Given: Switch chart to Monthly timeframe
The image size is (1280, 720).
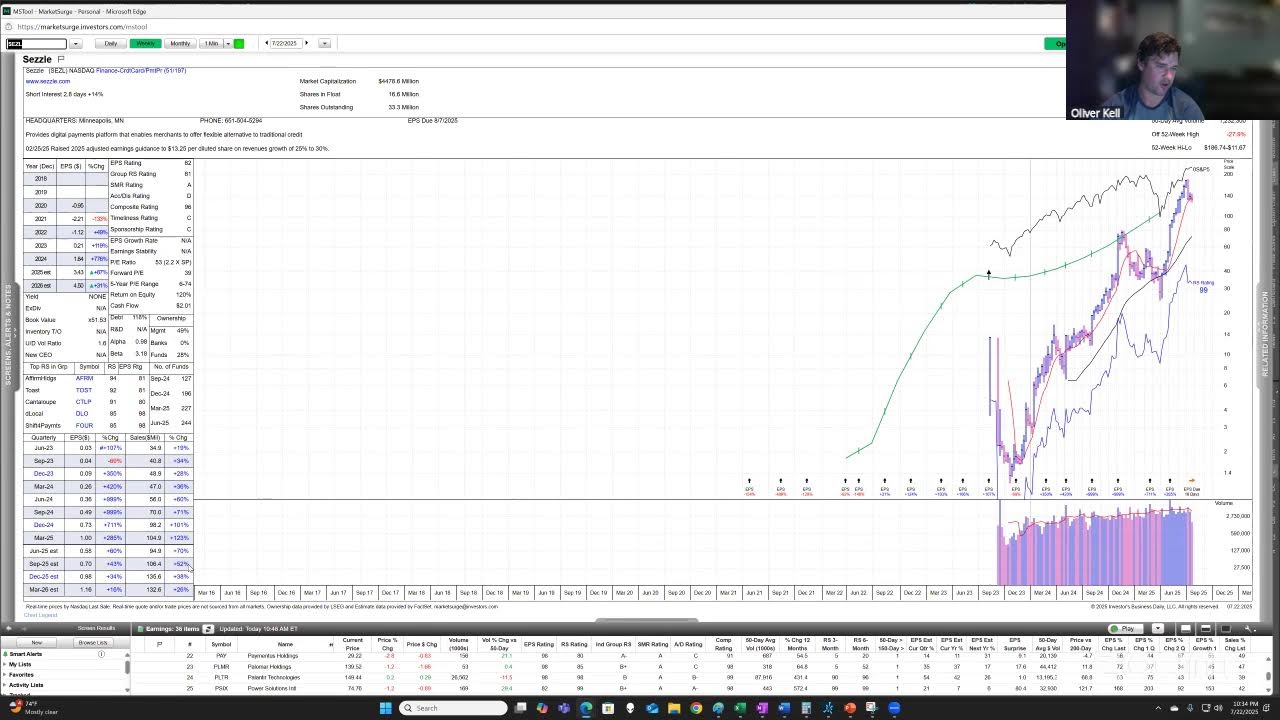Looking at the screenshot, I should [x=180, y=43].
